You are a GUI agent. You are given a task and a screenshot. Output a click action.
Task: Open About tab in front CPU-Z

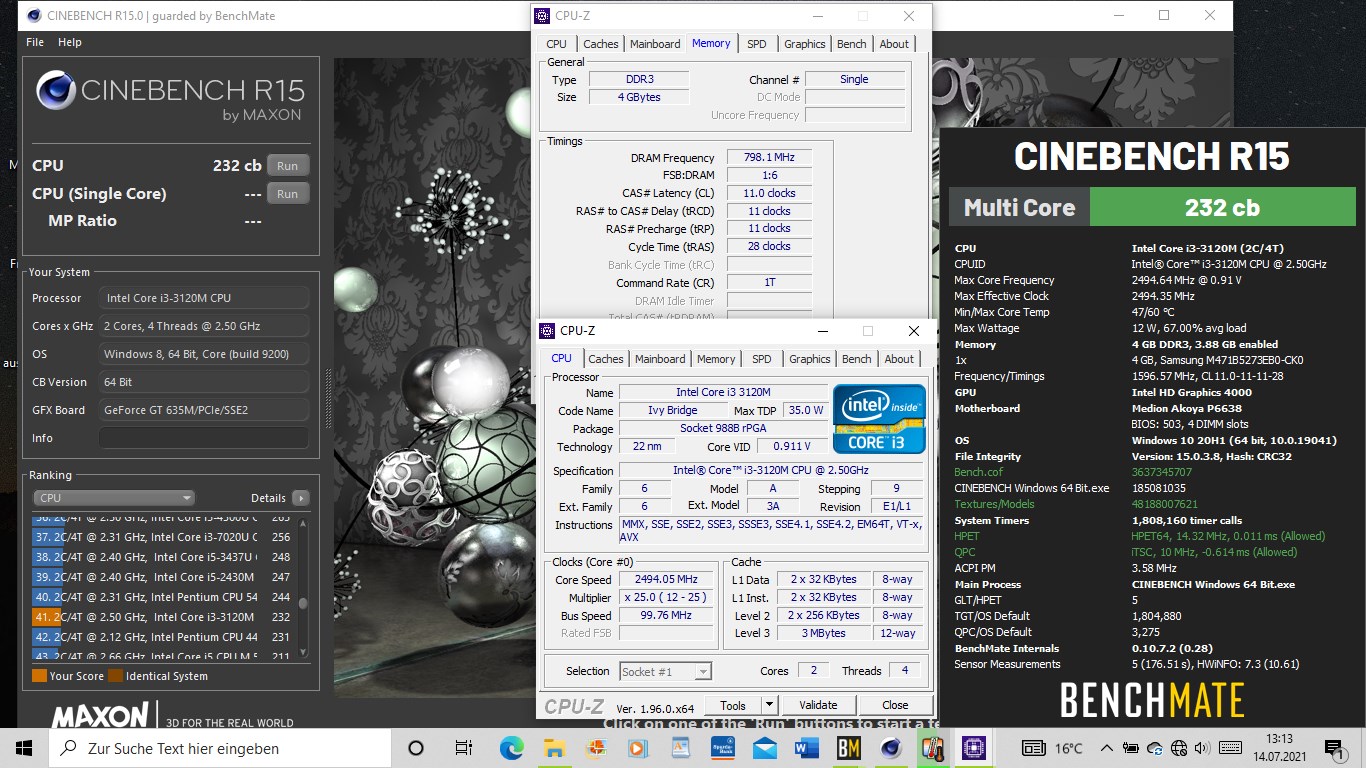pos(899,359)
